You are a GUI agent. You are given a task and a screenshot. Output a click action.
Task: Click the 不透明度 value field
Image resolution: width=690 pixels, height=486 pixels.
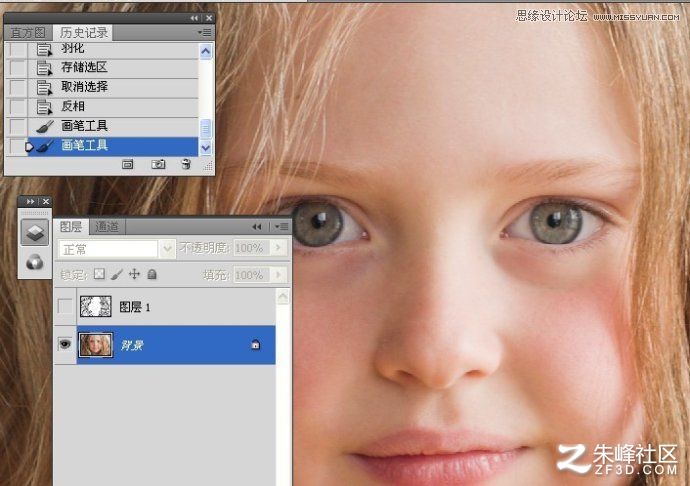pyautogui.click(x=252, y=248)
